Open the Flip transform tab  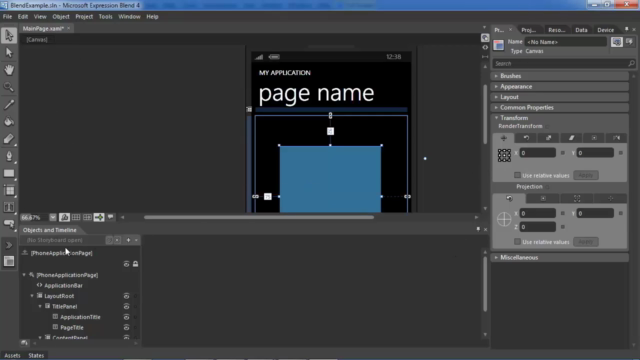pyautogui.click(x=616, y=138)
